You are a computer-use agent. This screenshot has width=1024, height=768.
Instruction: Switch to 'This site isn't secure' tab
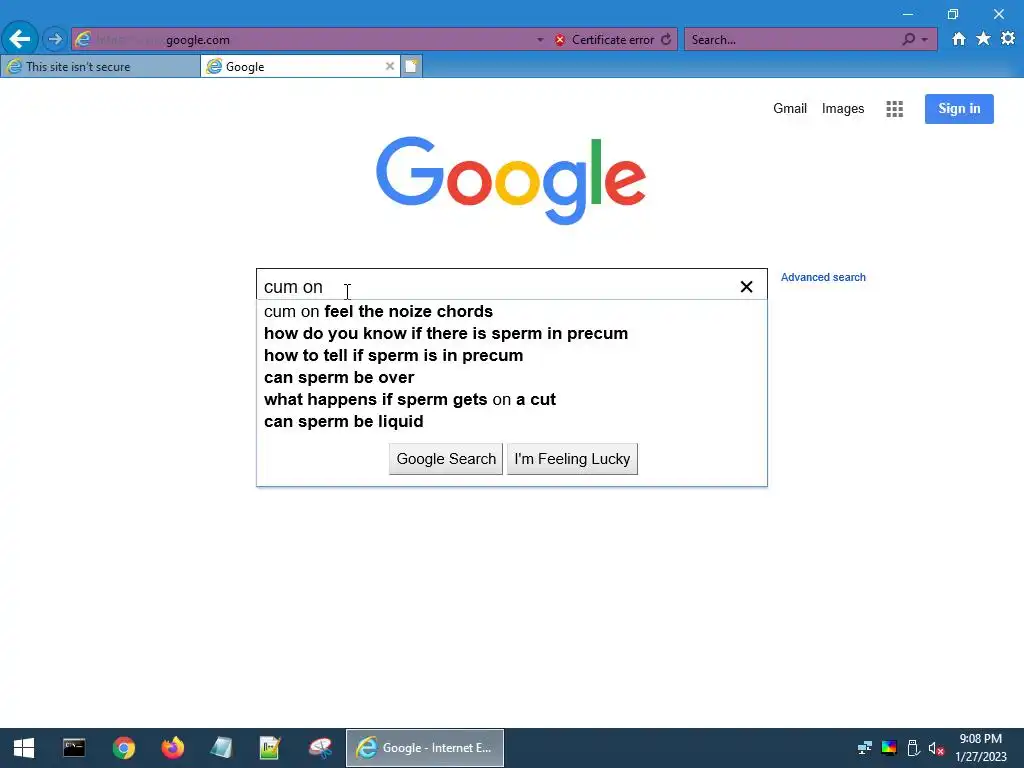[100, 67]
